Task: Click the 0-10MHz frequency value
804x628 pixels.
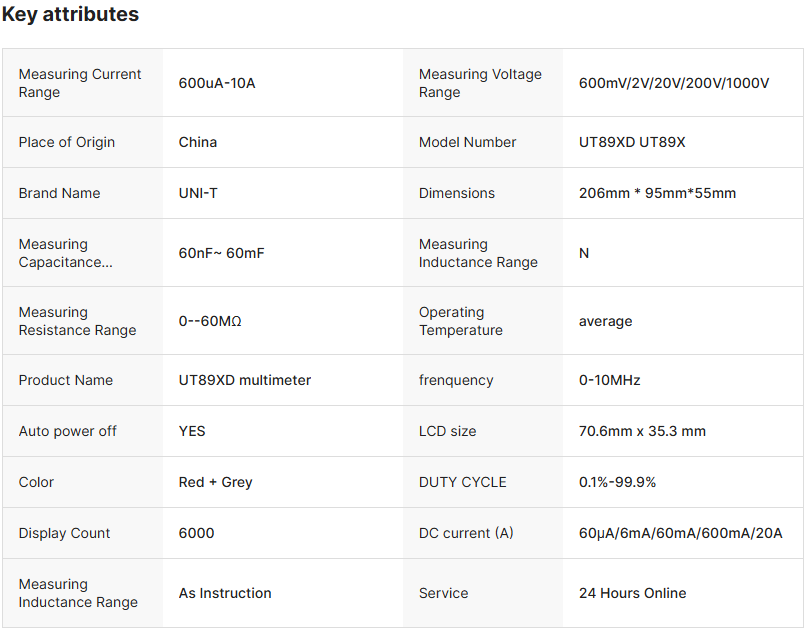Action: point(609,380)
